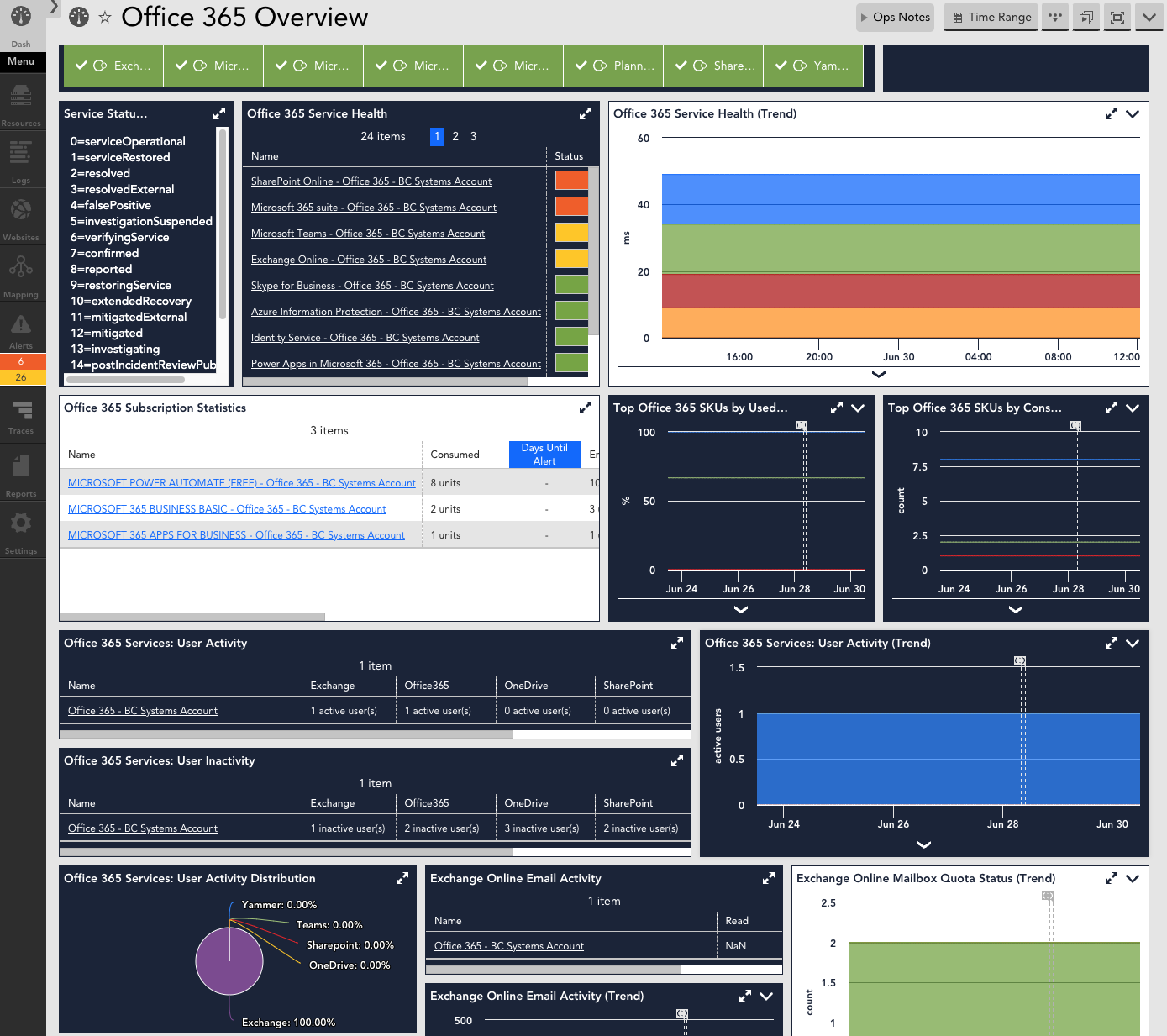
Task: Go to page 2 of Service Health
Action: pyautogui.click(x=455, y=136)
